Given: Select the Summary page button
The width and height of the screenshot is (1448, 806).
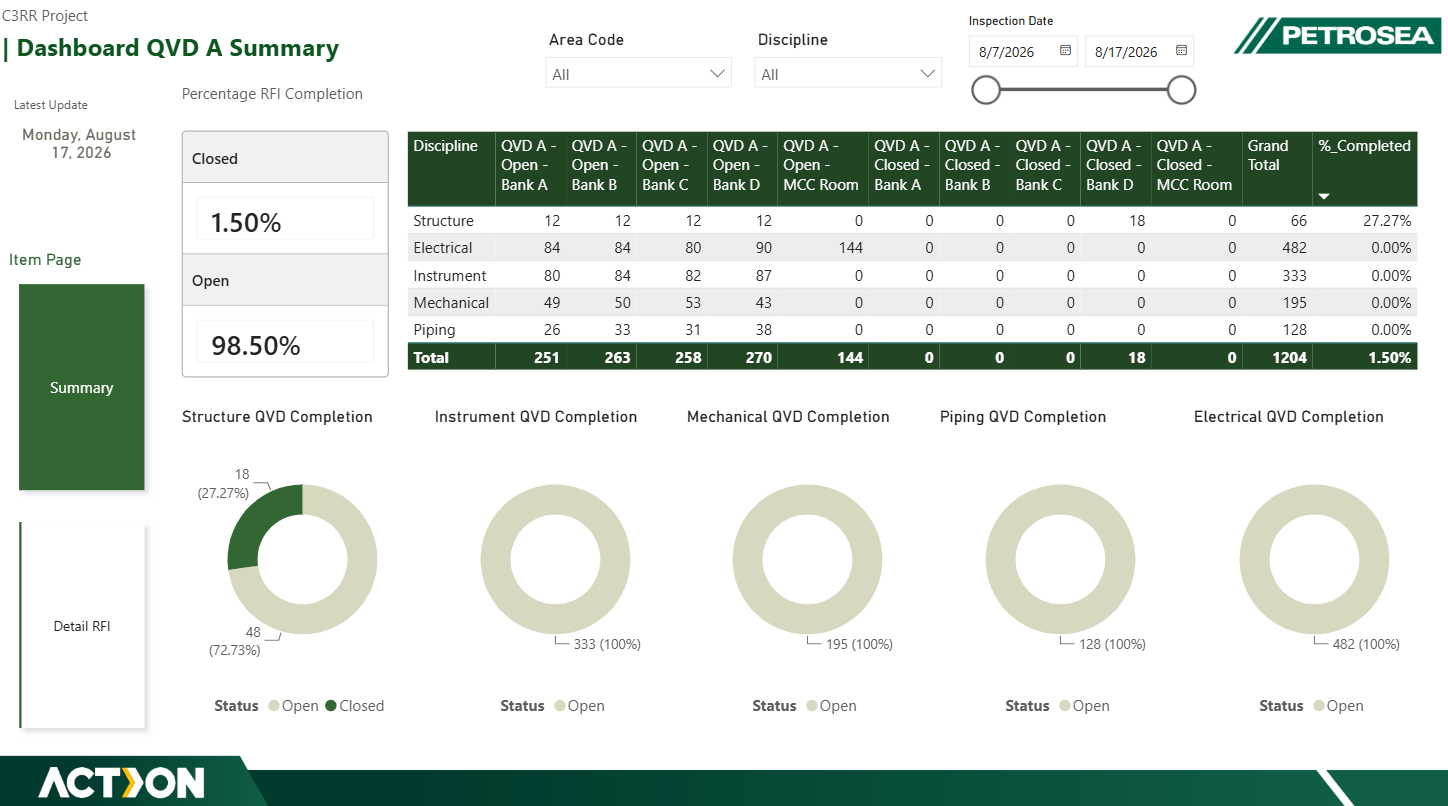Looking at the screenshot, I should (x=82, y=387).
